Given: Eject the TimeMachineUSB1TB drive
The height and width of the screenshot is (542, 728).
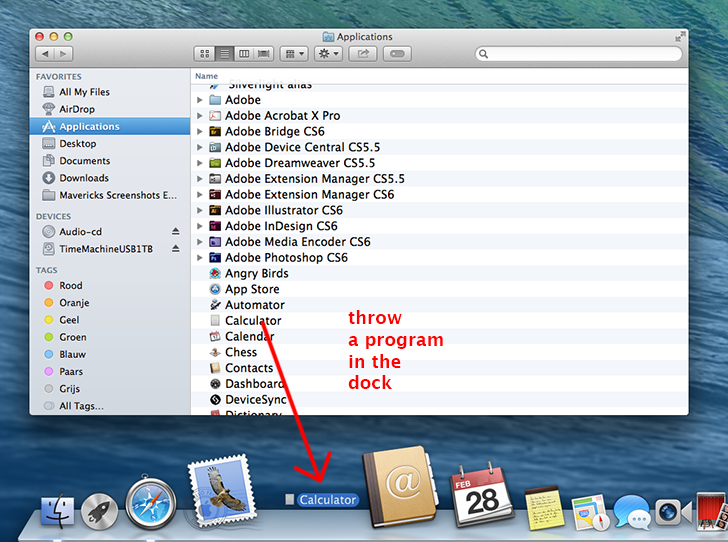Looking at the screenshot, I should pos(176,249).
